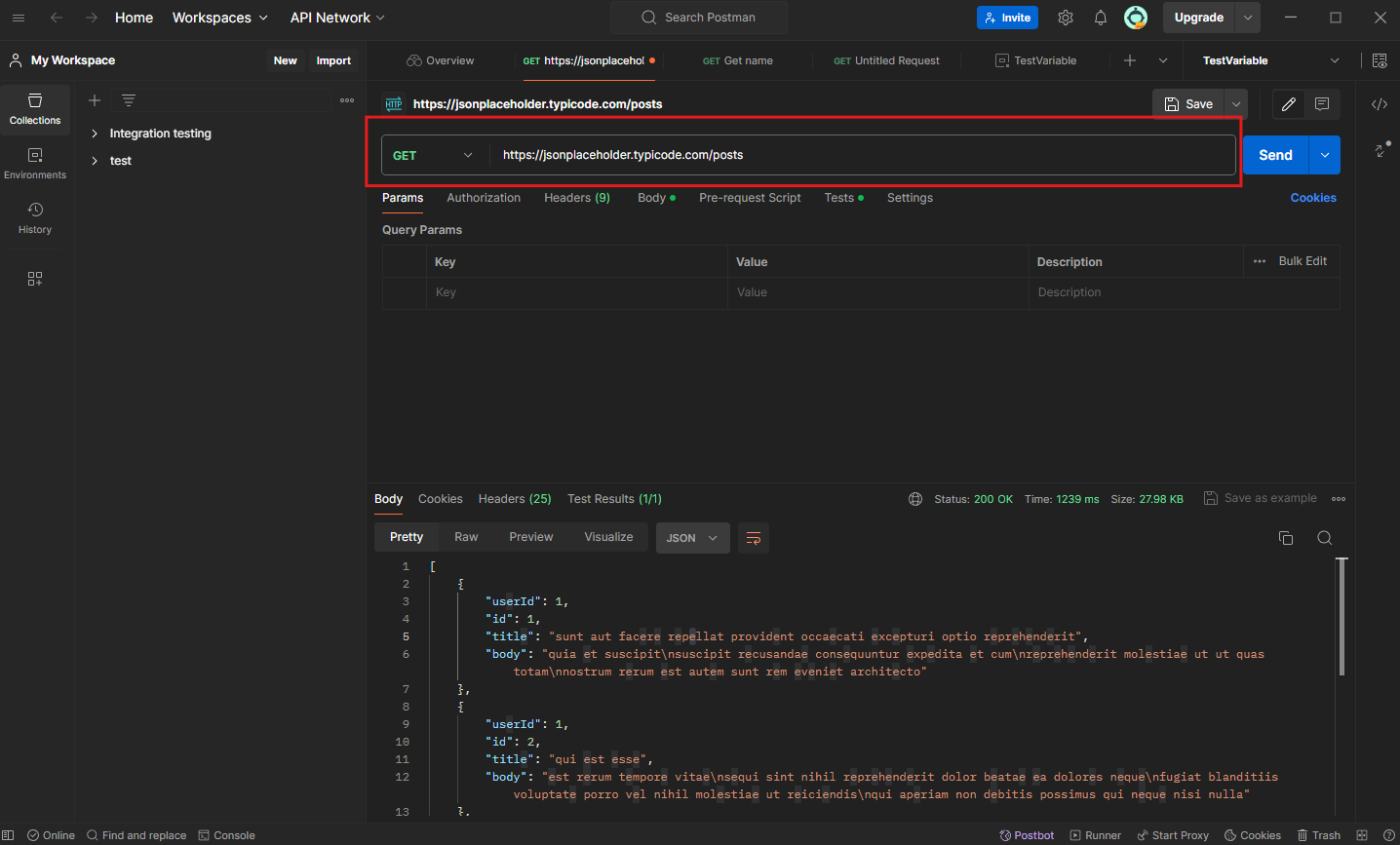Create a new collection with plus icon
This screenshot has width=1400, height=845.
click(x=95, y=100)
